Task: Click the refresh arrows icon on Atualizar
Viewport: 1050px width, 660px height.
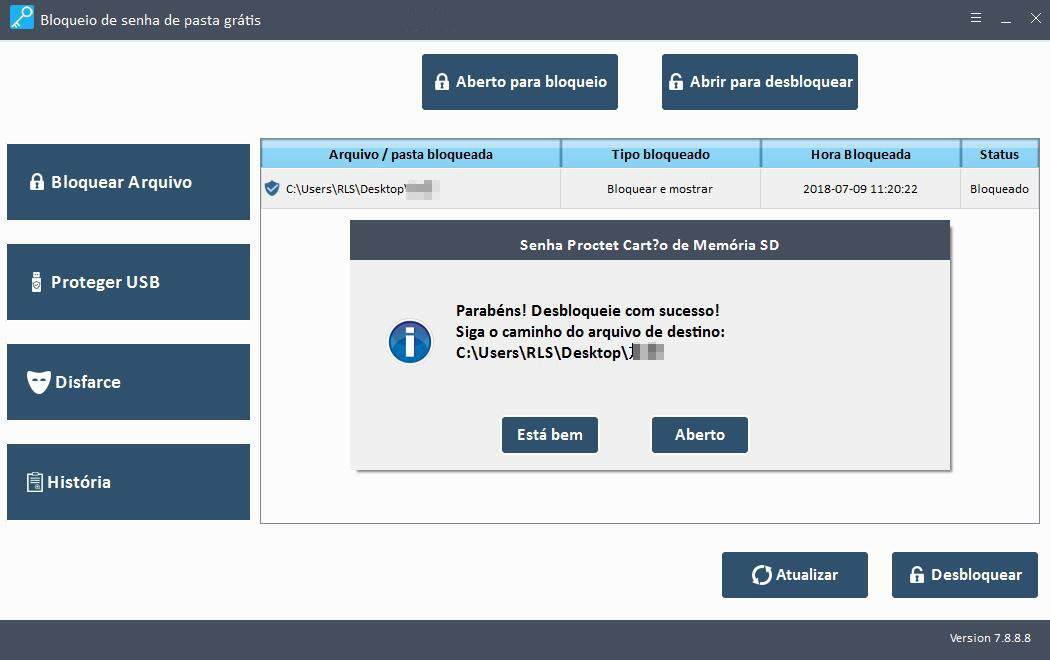Action: pos(761,575)
